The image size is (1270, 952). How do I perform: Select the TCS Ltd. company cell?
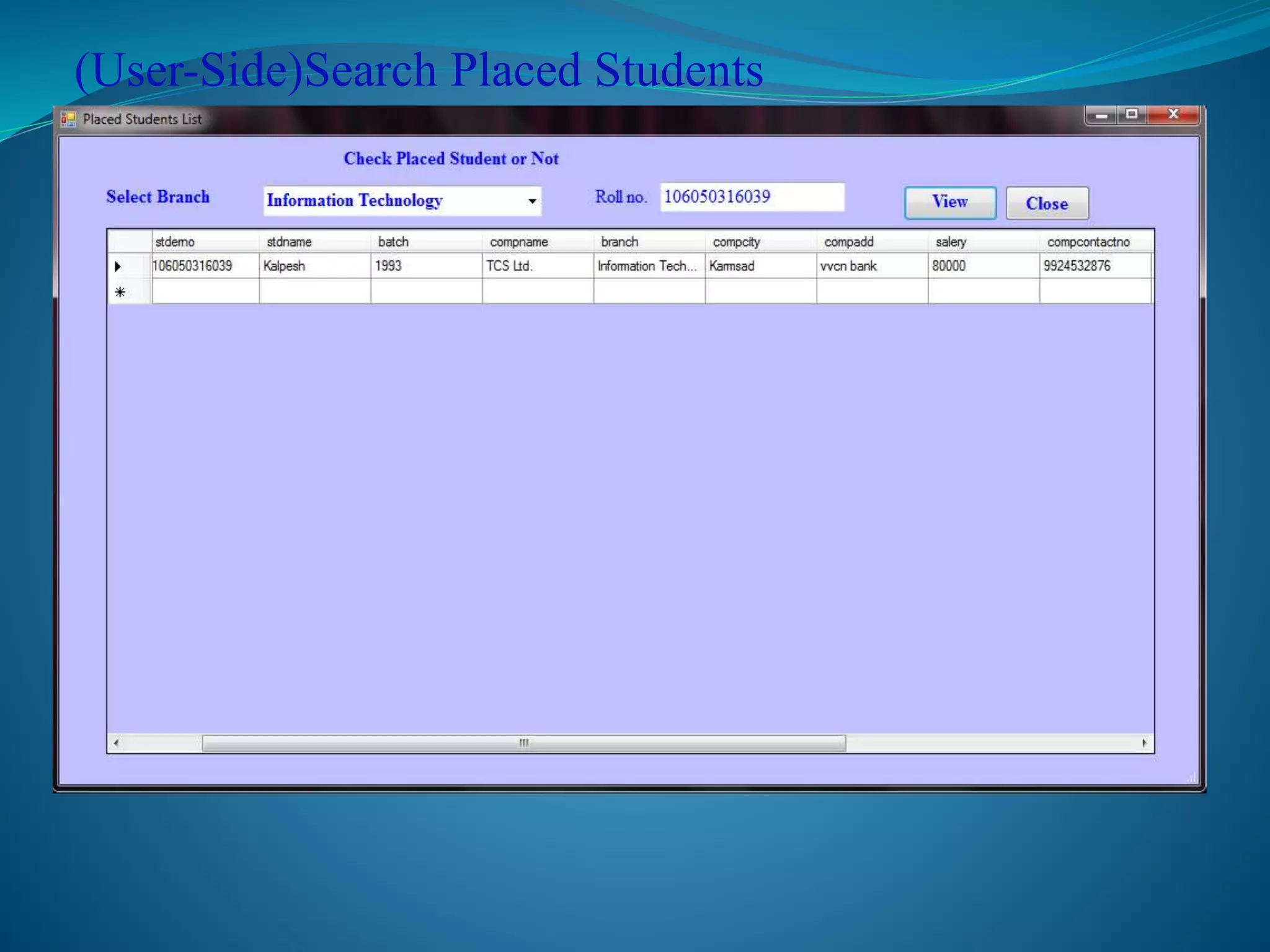[538, 266]
